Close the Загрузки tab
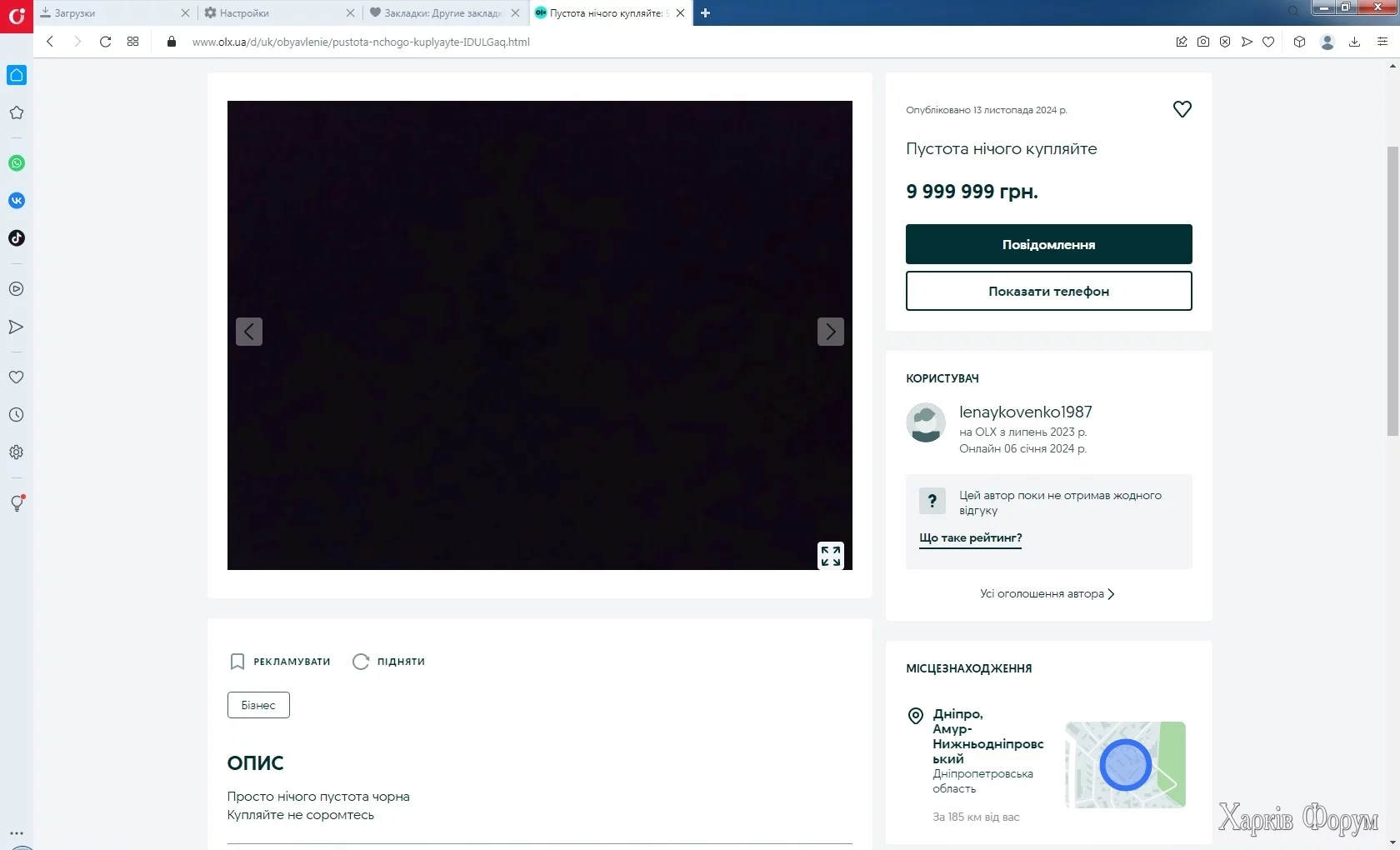The image size is (1400, 850). [x=185, y=13]
